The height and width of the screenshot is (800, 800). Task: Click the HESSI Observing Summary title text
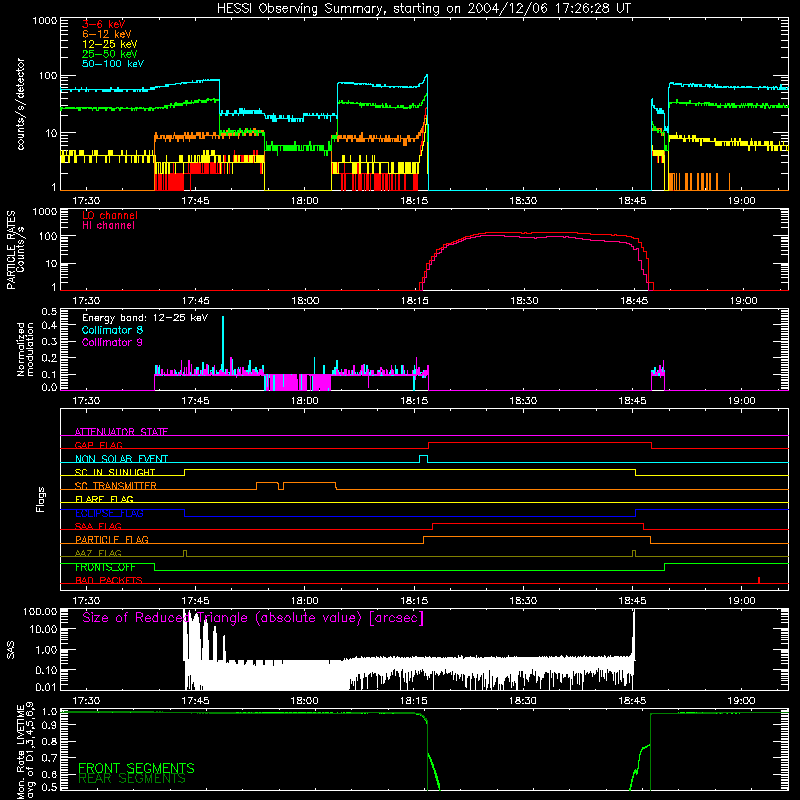point(423,9)
